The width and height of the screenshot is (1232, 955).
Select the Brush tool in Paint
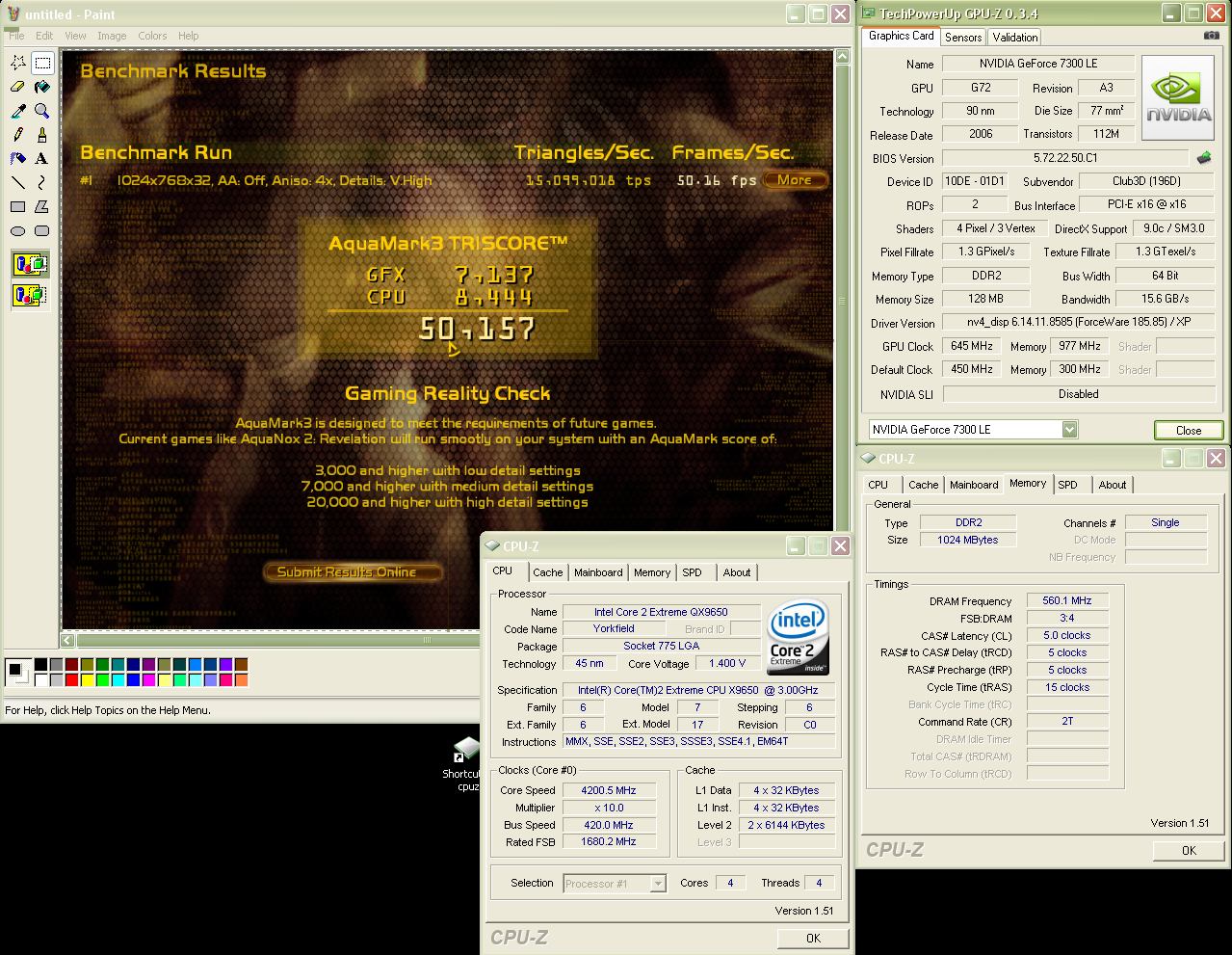pyautogui.click(x=42, y=135)
